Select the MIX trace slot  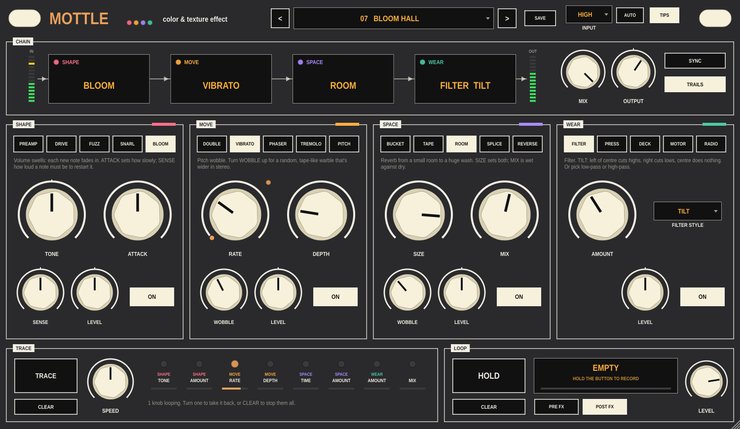tap(412, 375)
